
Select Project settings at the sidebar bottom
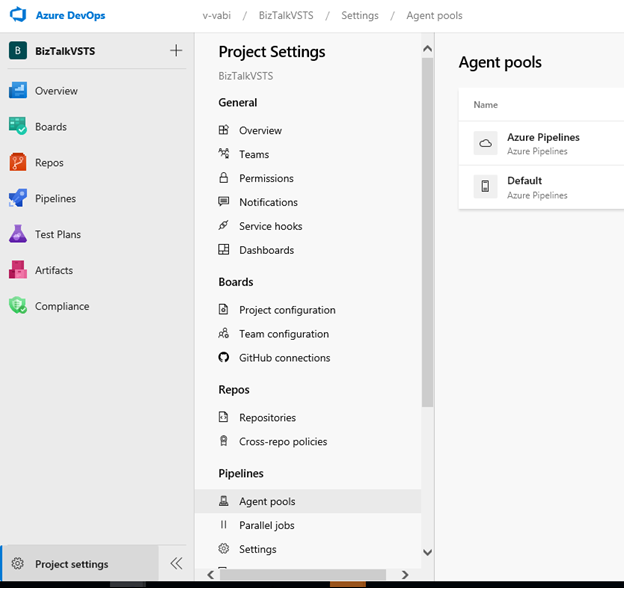tap(79, 564)
